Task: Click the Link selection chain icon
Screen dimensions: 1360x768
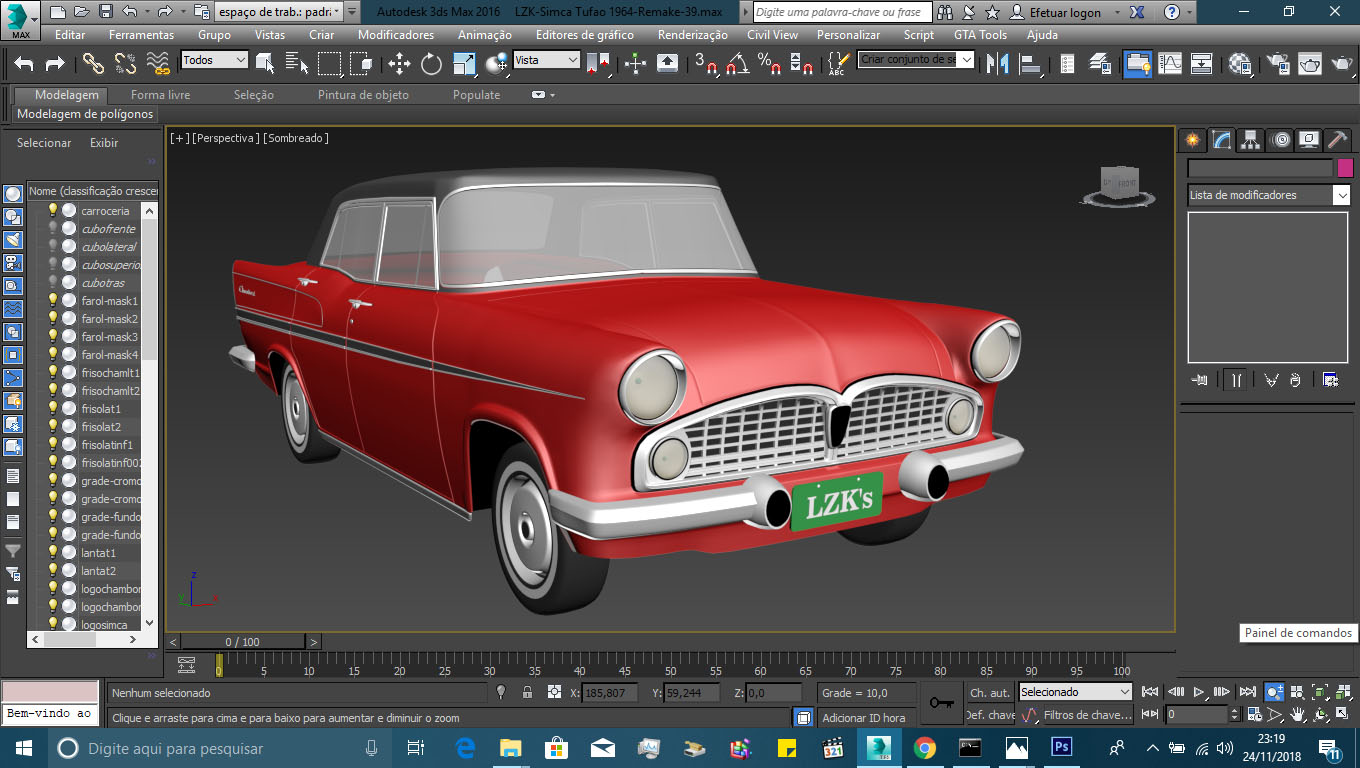Action: (93, 64)
